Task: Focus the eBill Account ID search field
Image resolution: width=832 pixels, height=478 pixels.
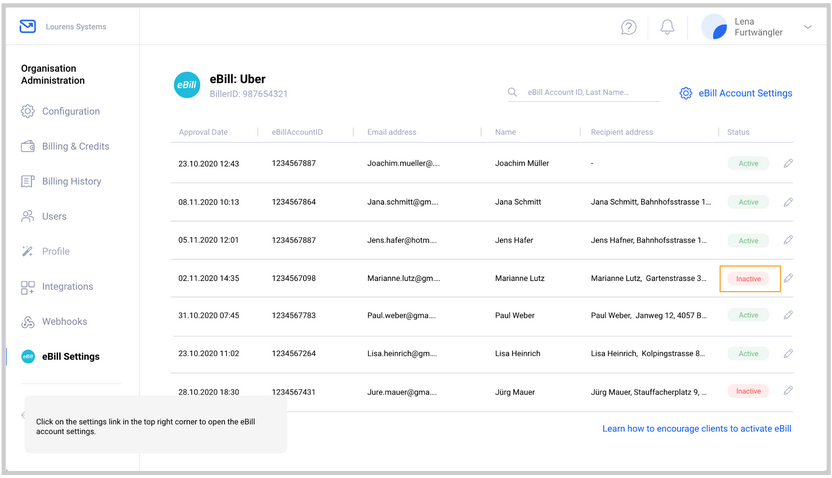Action: coord(584,92)
